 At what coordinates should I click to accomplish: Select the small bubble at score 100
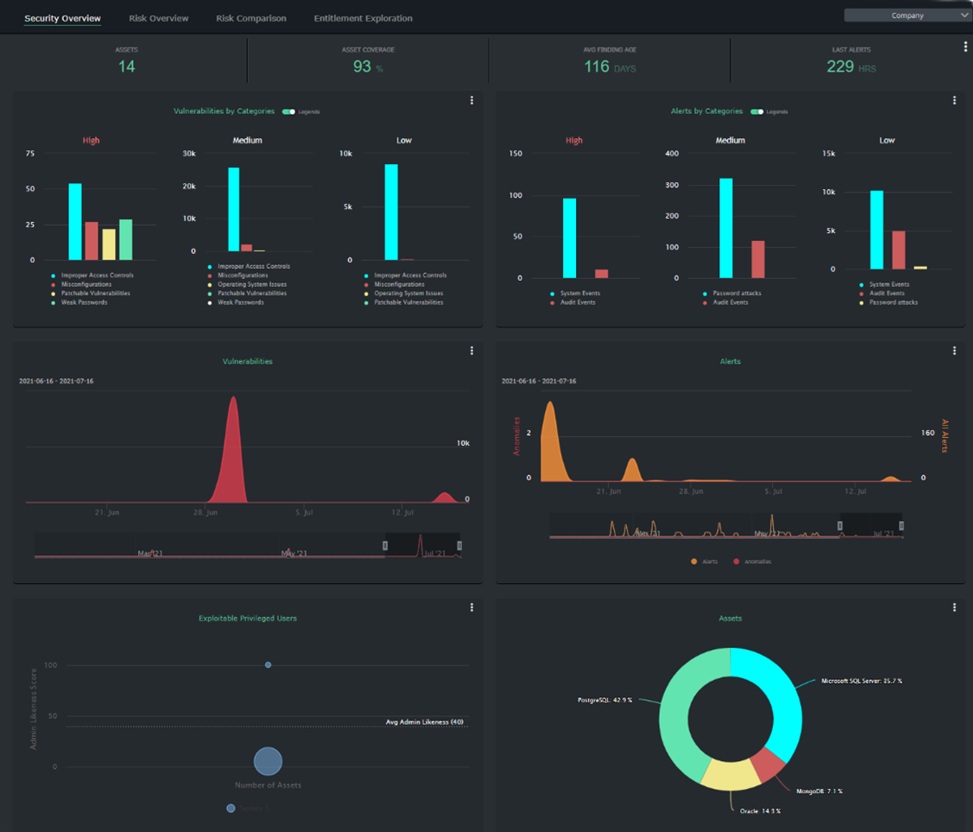[268, 665]
